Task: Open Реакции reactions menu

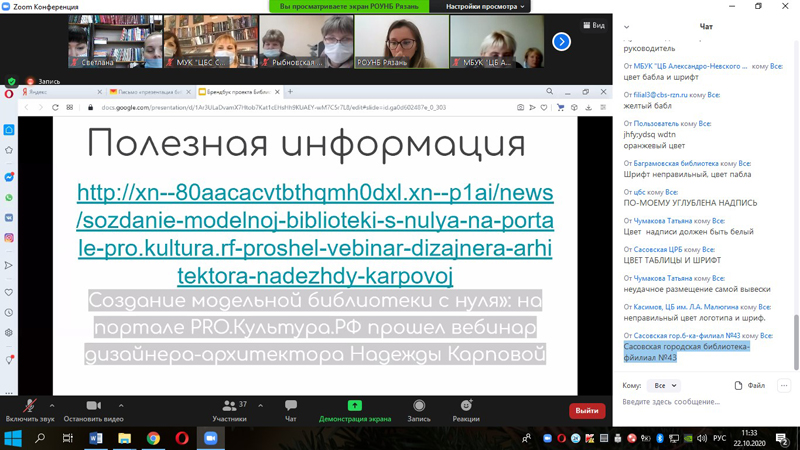Action: click(x=465, y=410)
